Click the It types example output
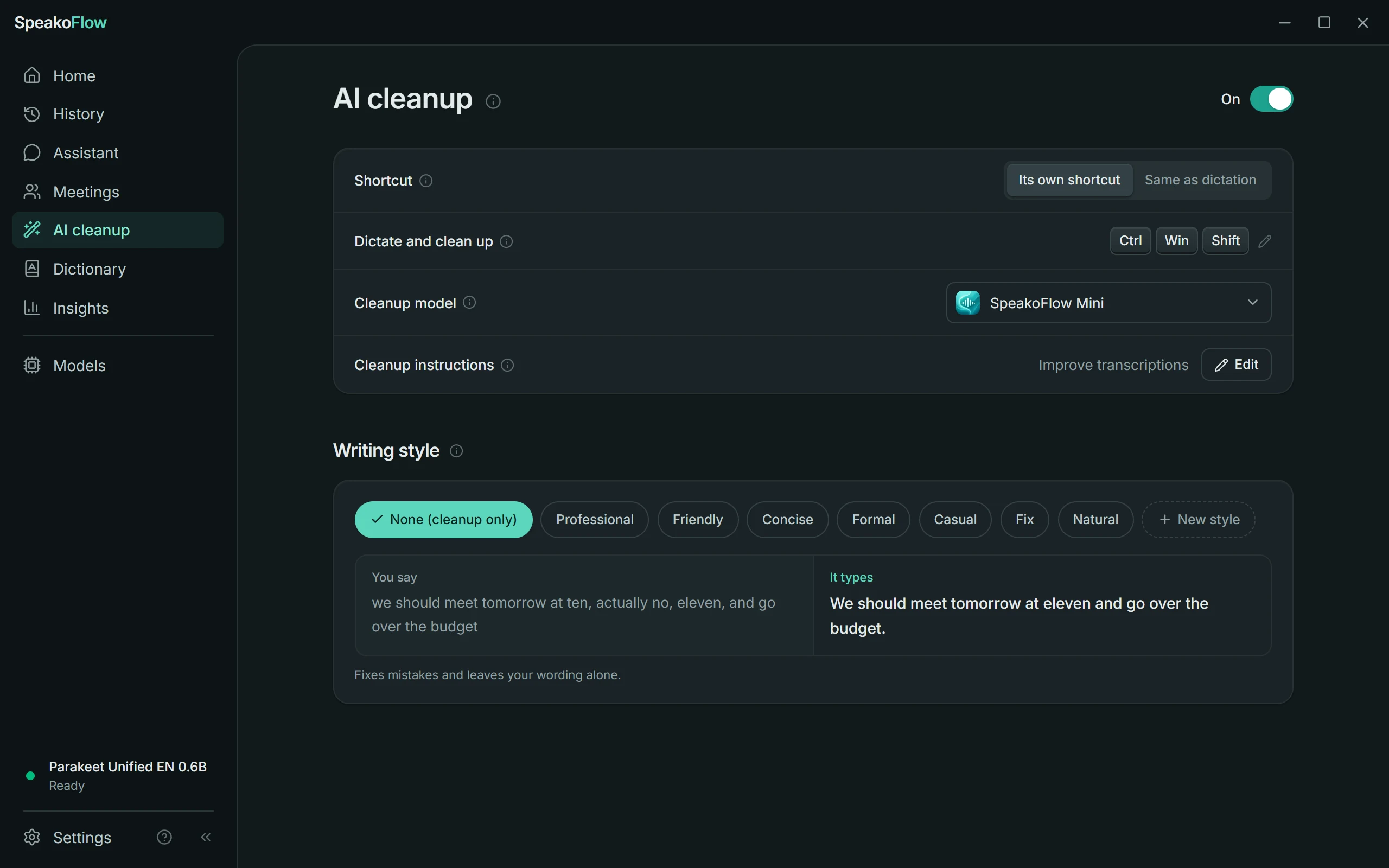 point(1019,616)
